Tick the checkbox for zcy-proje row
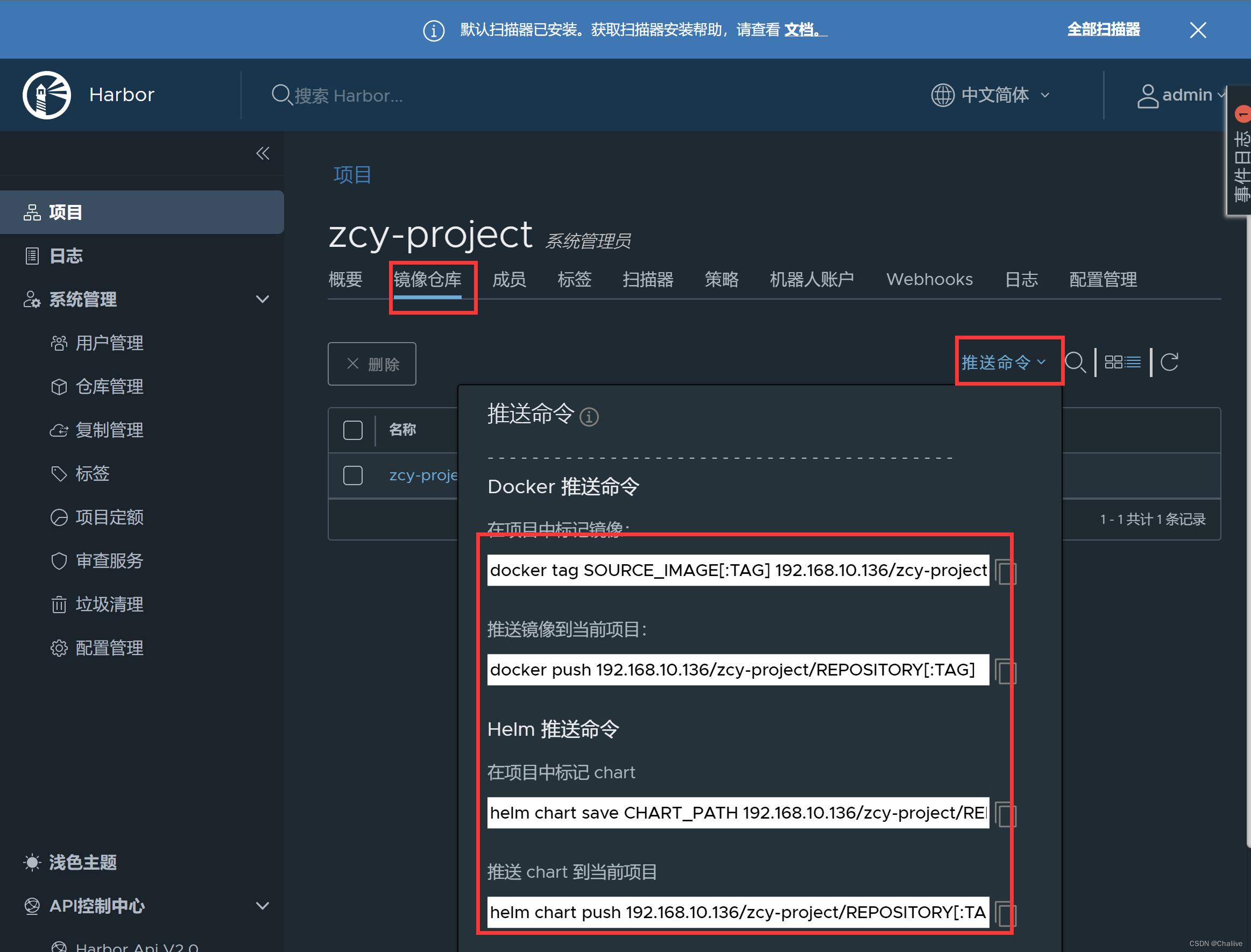The width and height of the screenshot is (1251, 952). click(x=352, y=475)
